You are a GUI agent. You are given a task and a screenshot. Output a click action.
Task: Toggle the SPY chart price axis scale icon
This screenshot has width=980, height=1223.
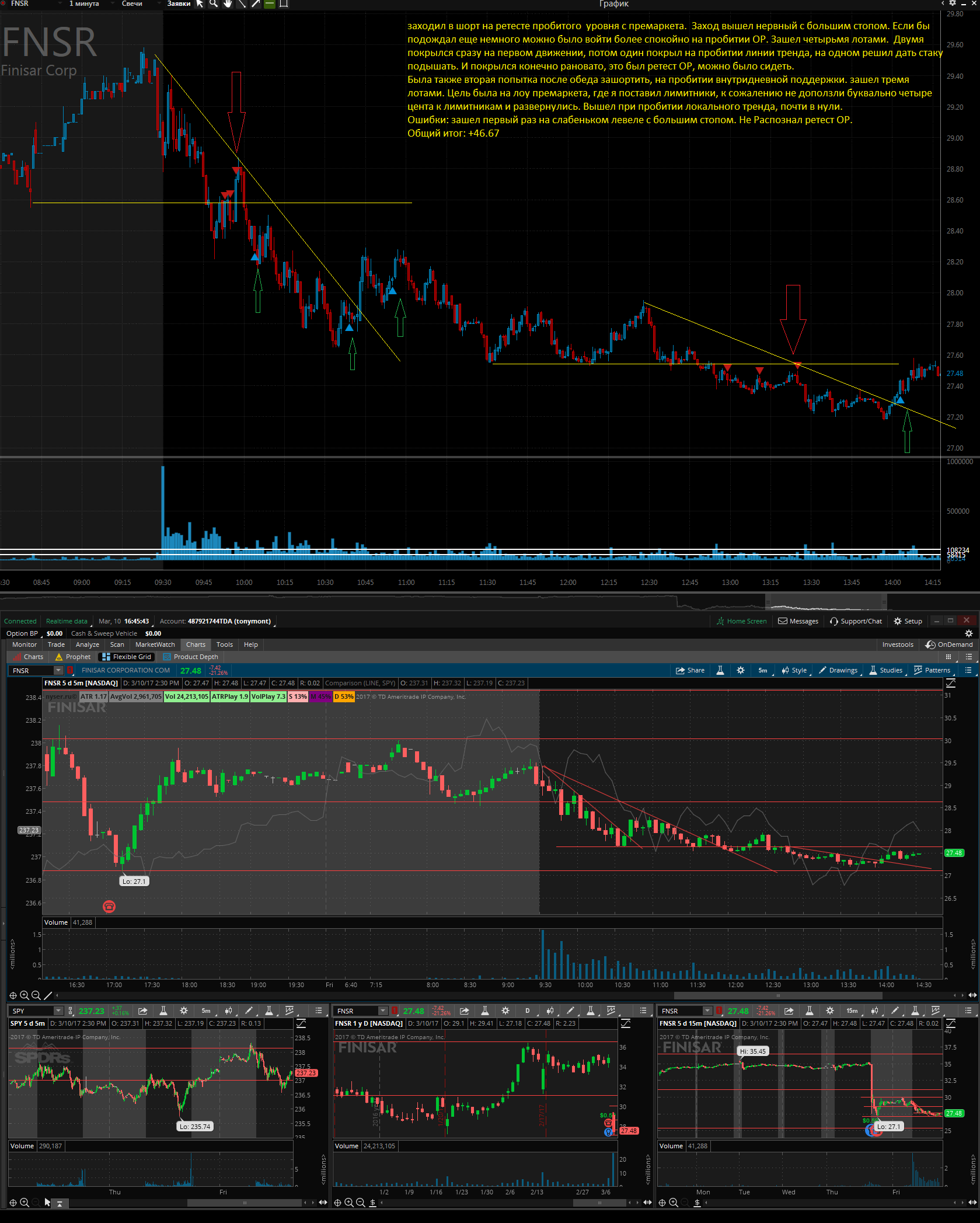[301, 1023]
